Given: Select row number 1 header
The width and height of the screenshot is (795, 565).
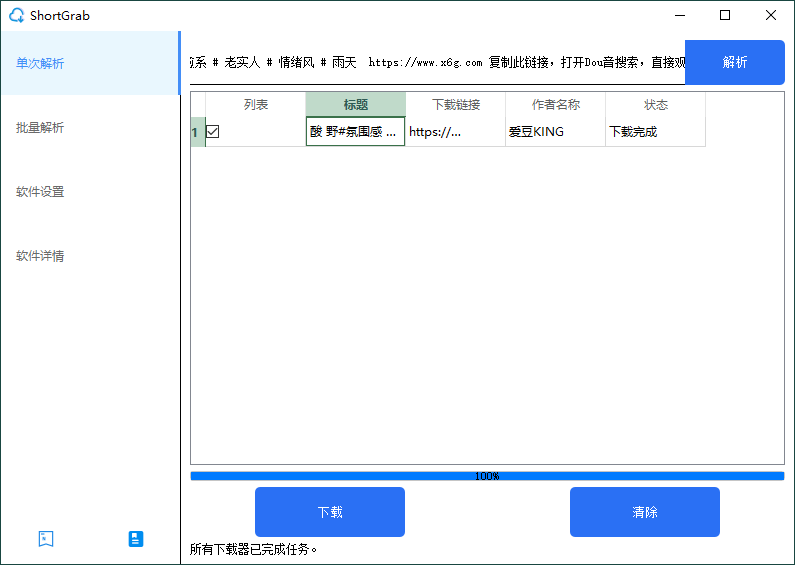Looking at the screenshot, I should [196, 132].
